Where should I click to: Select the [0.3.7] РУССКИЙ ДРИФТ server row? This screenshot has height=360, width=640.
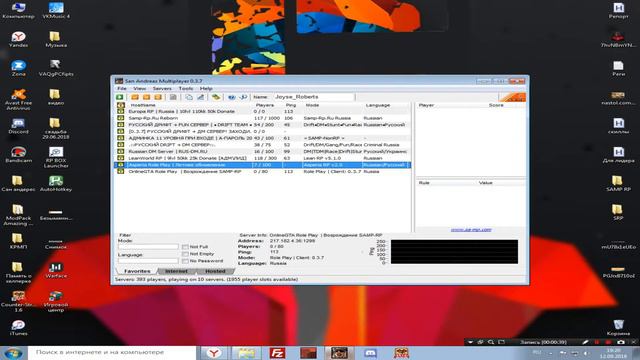[x=262, y=131]
